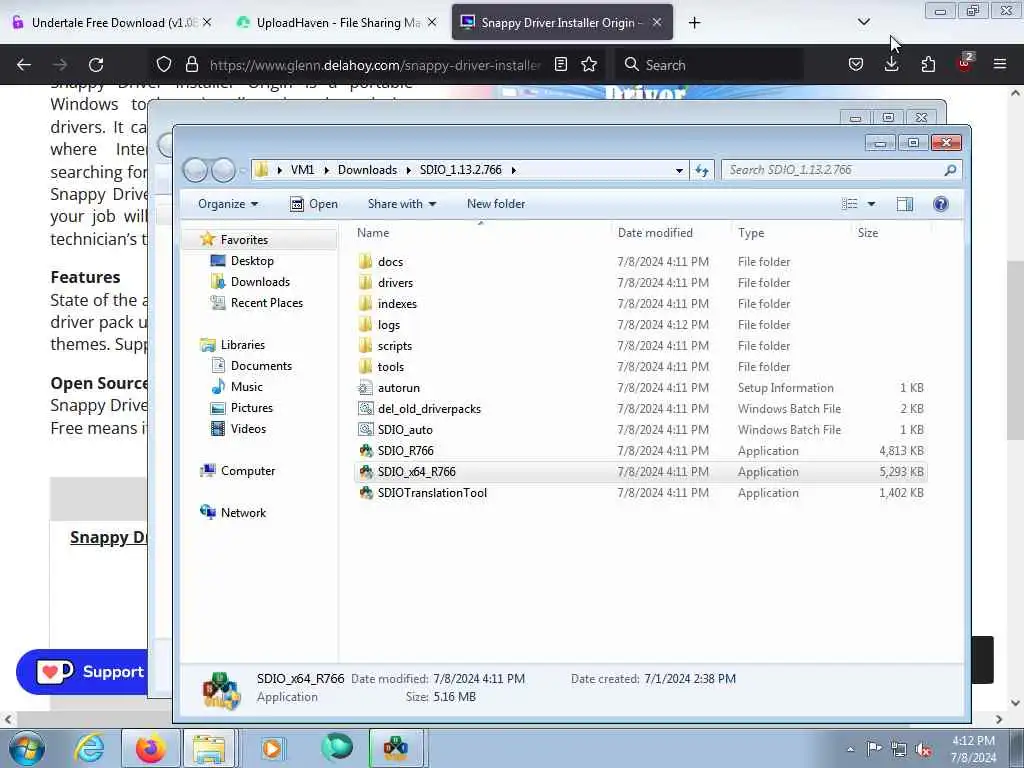Open the Pocket save icon in Firefox
Screen dimensions: 1024x768
pos(856,64)
